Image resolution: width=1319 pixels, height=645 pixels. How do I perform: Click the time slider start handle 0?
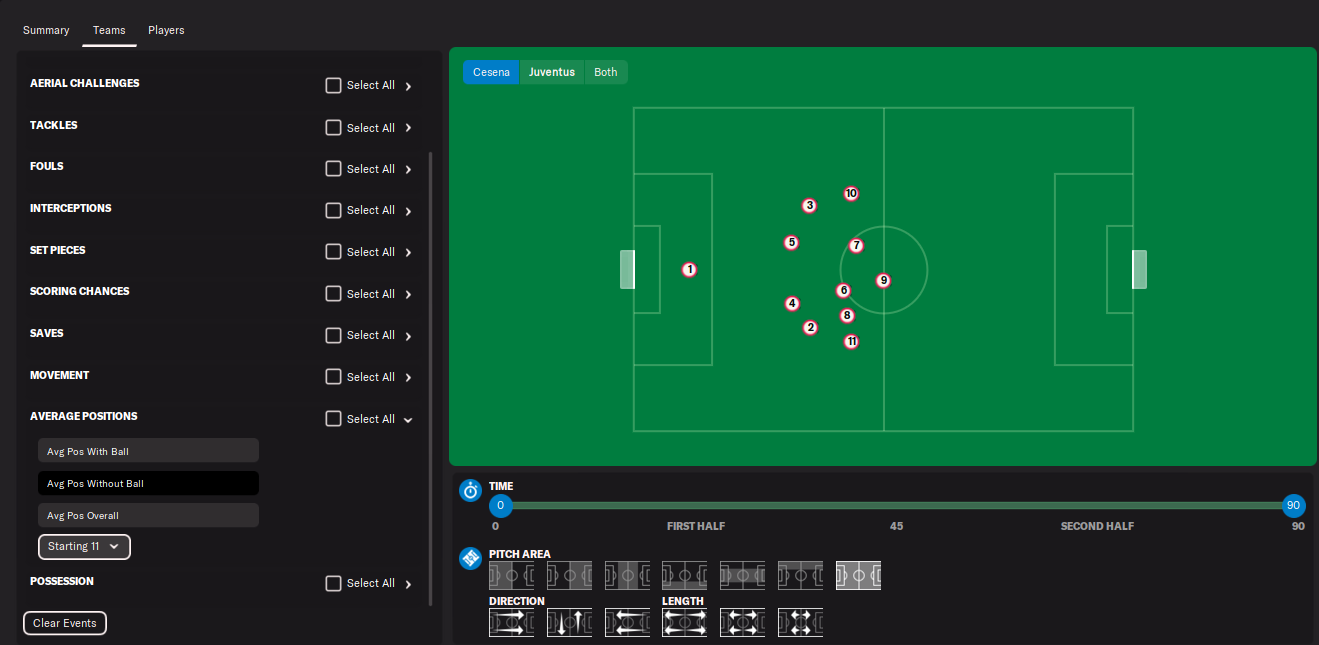point(501,505)
